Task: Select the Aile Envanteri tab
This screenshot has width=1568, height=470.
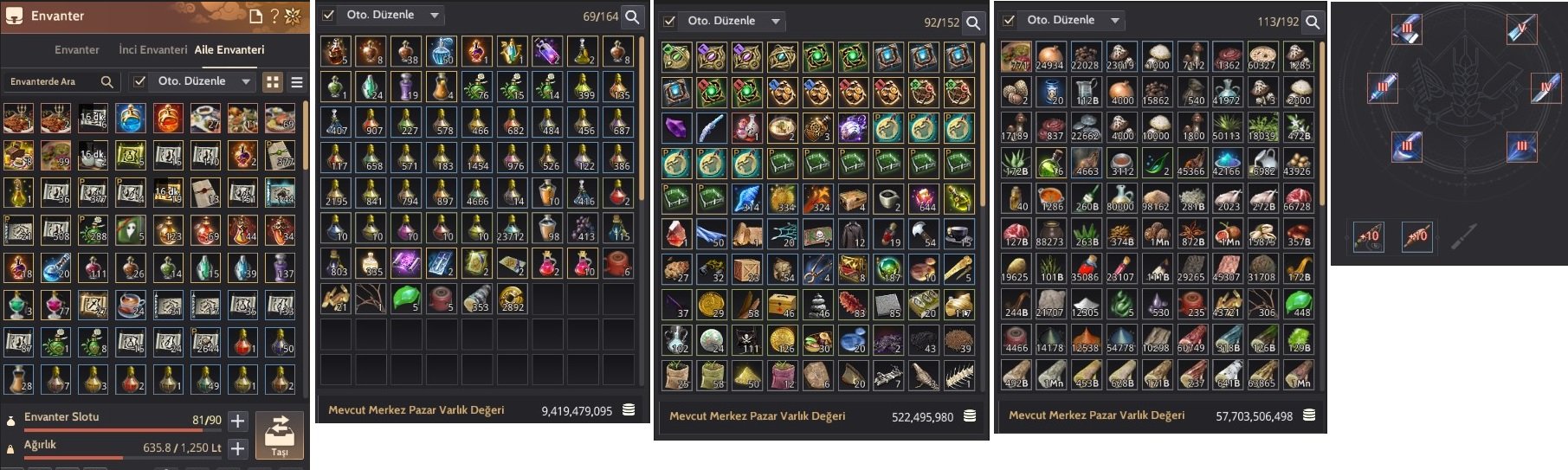Action: click(x=229, y=49)
